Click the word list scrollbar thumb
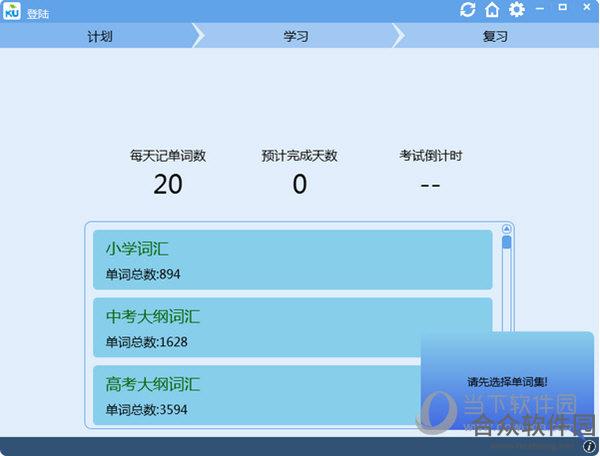 (x=507, y=243)
